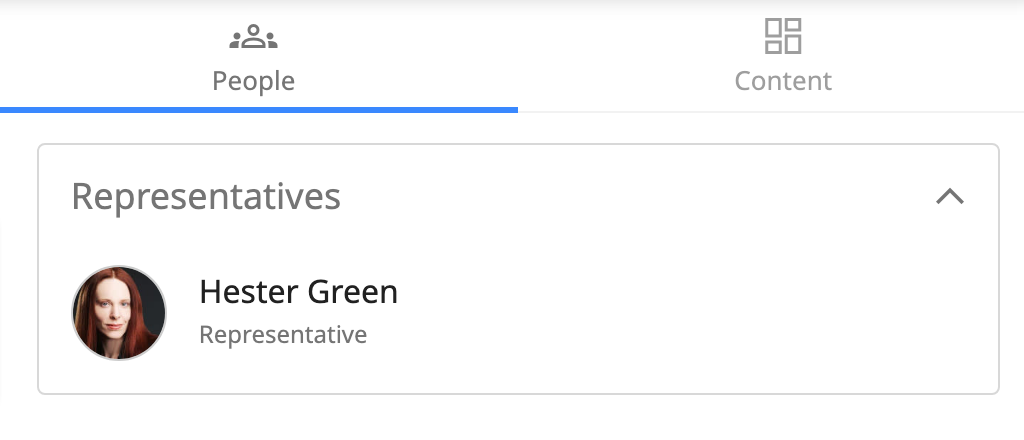Click the Representative role label
The height and width of the screenshot is (440, 1024).
(x=283, y=335)
